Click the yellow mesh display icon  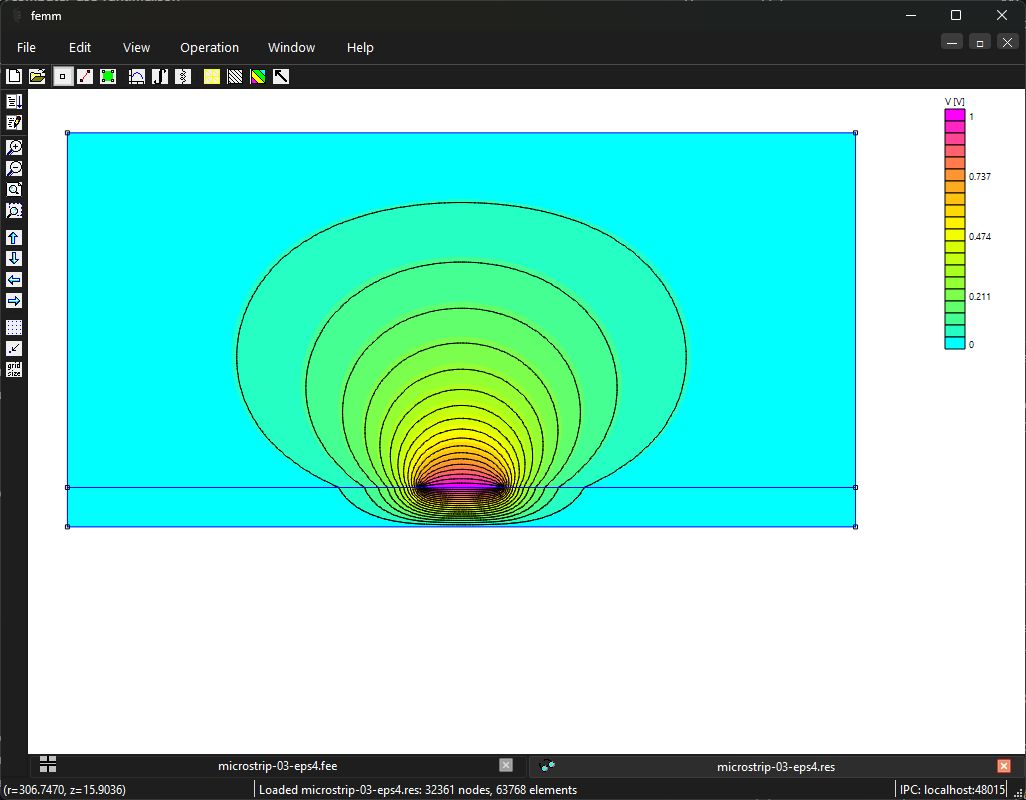pyautogui.click(x=211, y=77)
